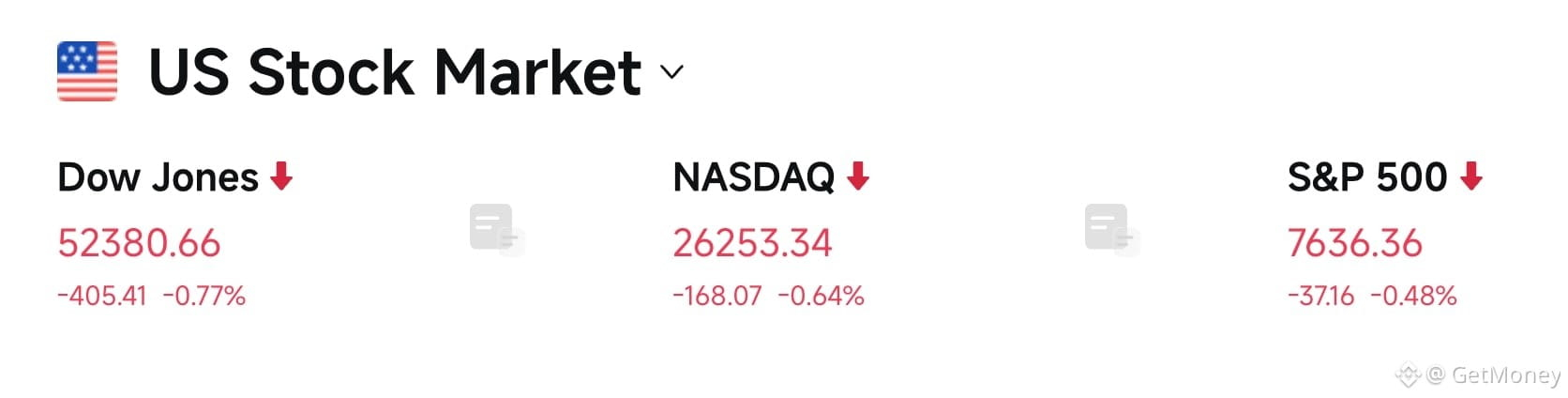Select the S&P 500 value 7636.36
The height and width of the screenshot is (398, 1568).
click(x=1355, y=243)
